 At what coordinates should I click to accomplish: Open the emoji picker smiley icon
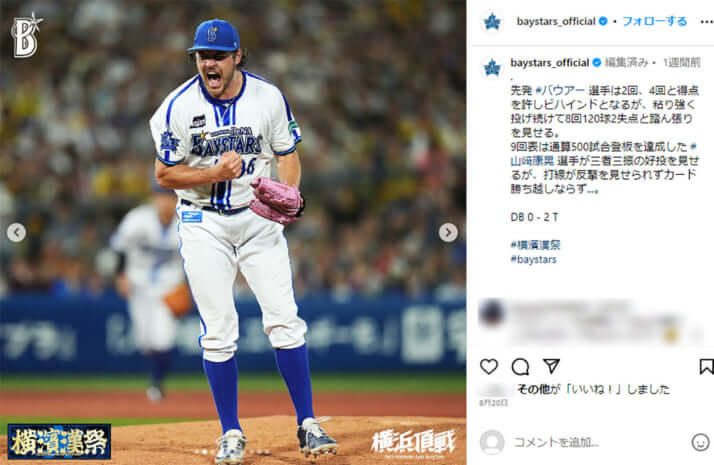700,442
